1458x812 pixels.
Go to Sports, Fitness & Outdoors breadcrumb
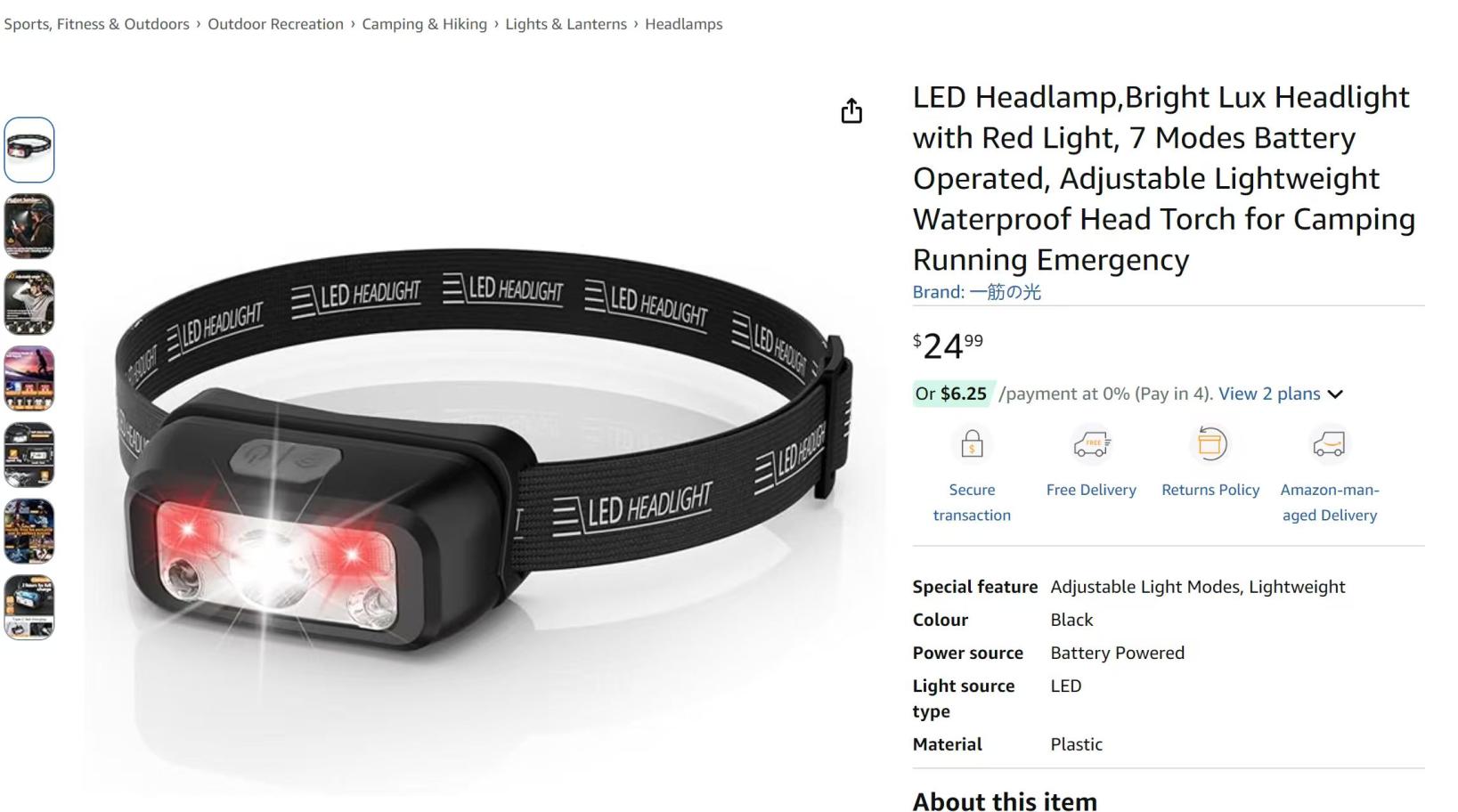pos(96,24)
